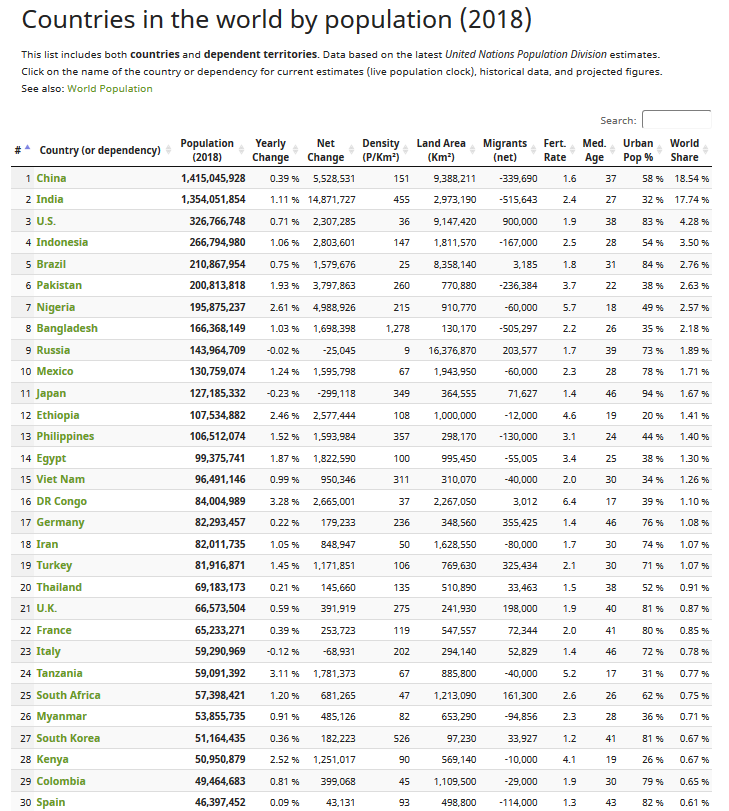729x811 pixels.
Task: Select the page title heading text
Action: tap(277, 20)
